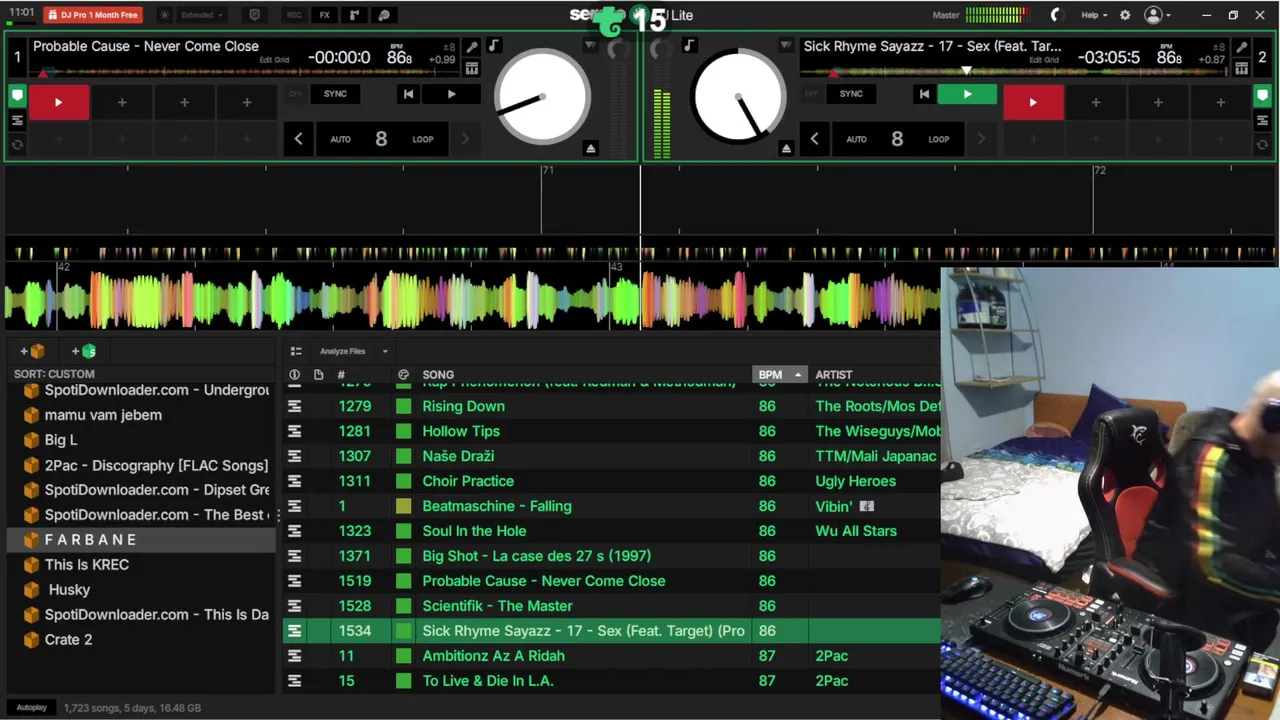
Task: Click color swatch of Beatmaschine - Falling row
Action: [x=403, y=506]
